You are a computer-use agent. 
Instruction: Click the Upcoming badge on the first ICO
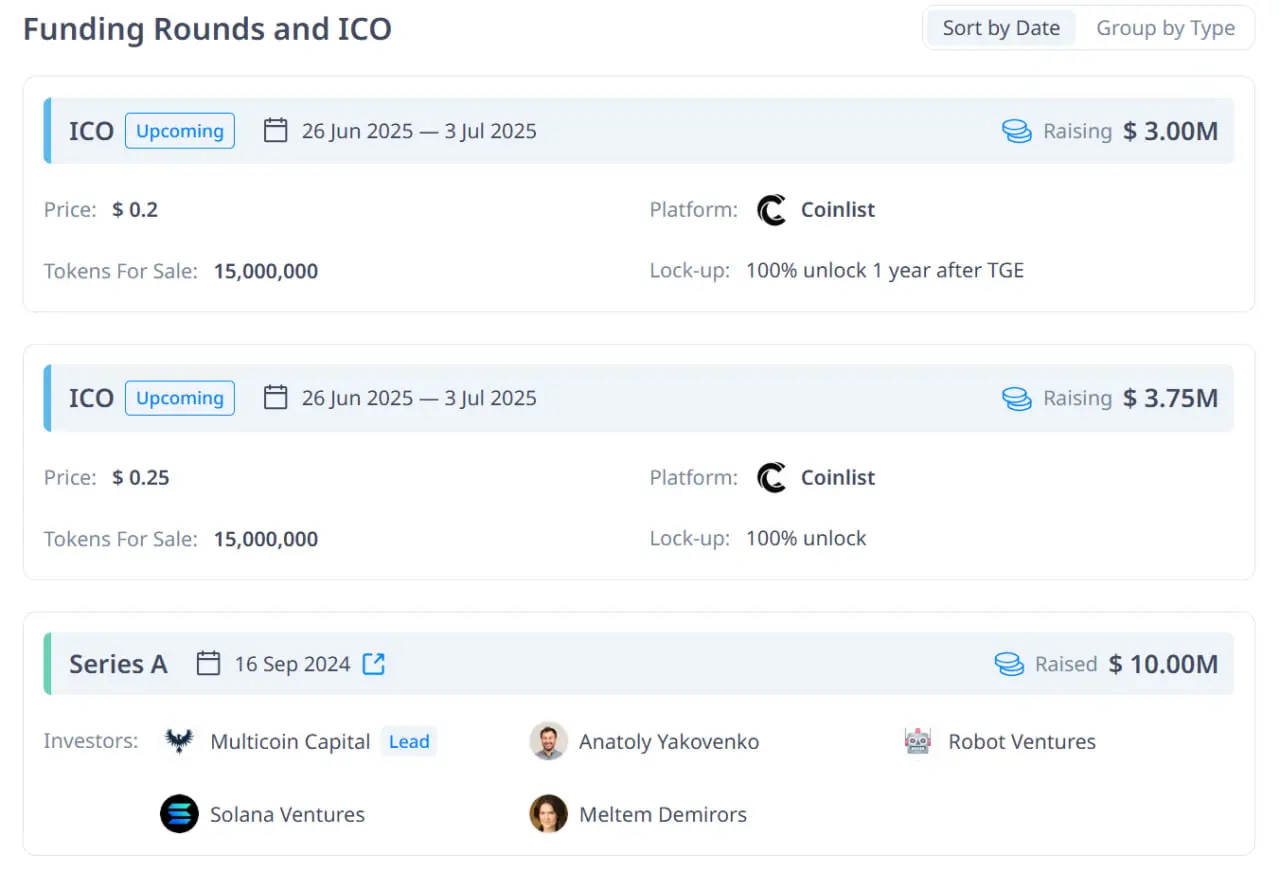[179, 131]
